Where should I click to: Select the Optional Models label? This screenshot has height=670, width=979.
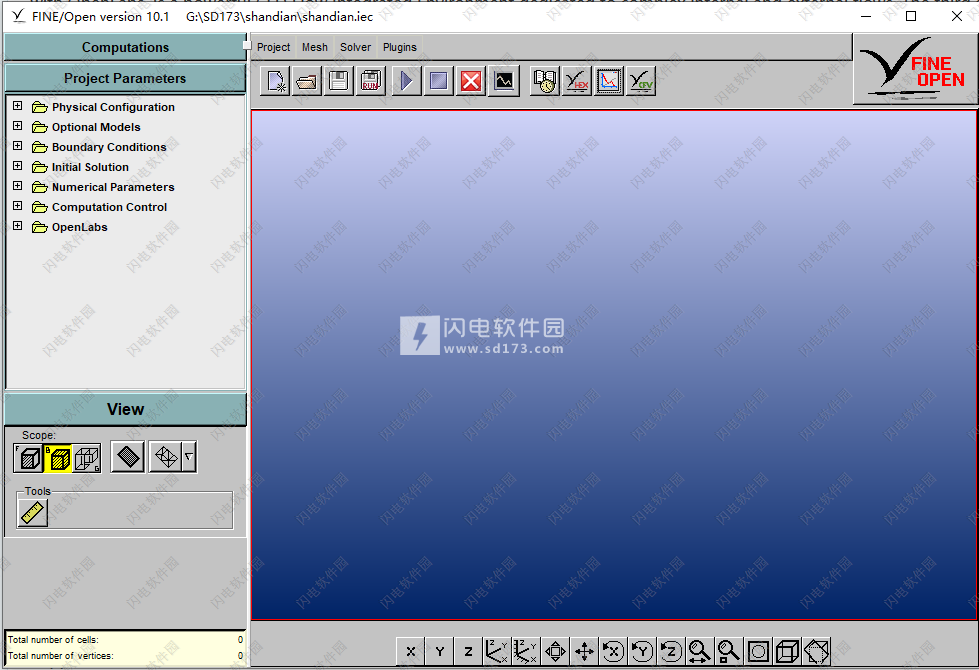pyautogui.click(x=96, y=127)
